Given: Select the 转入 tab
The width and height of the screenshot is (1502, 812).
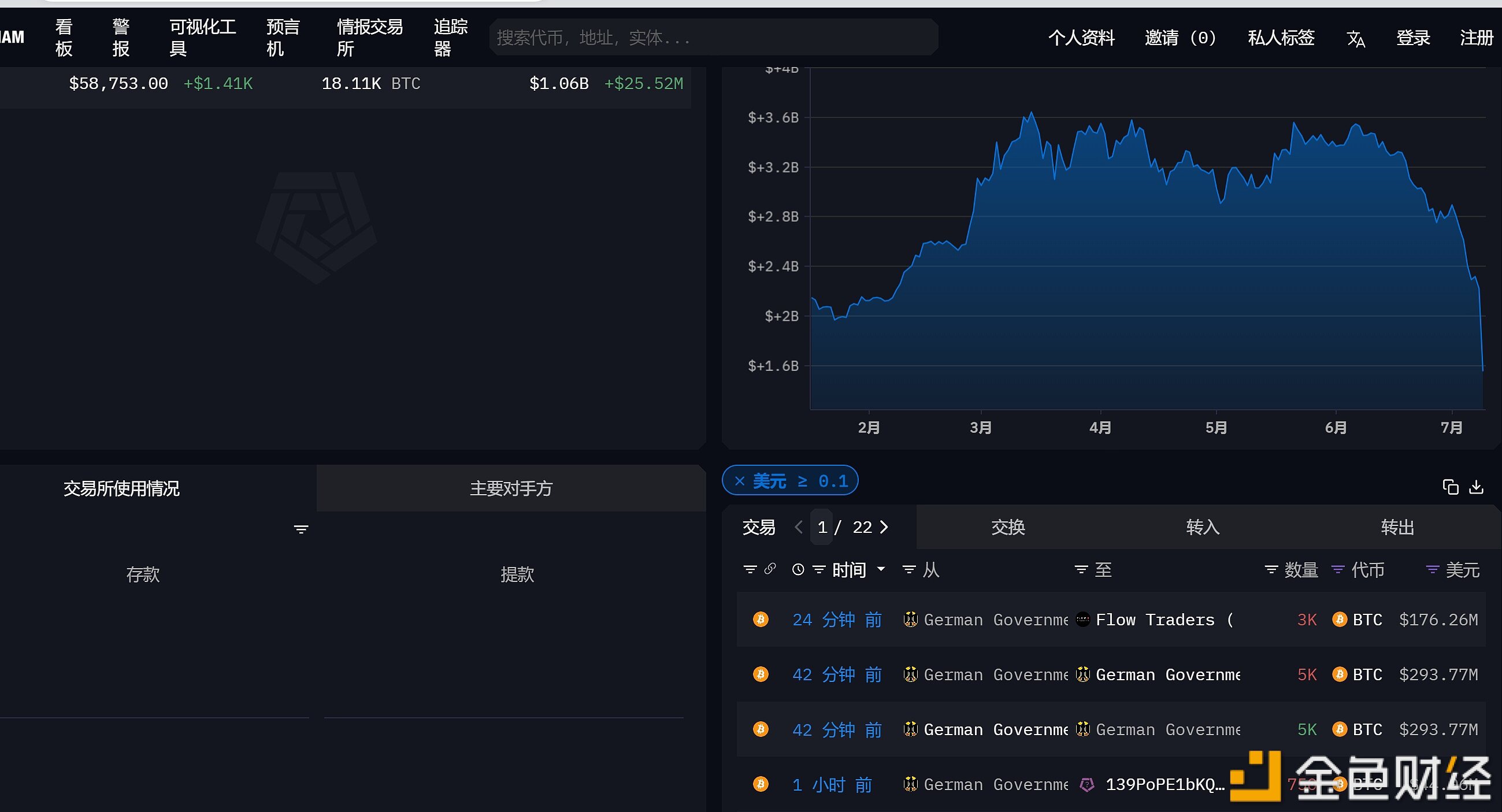Looking at the screenshot, I should (x=1202, y=527).
